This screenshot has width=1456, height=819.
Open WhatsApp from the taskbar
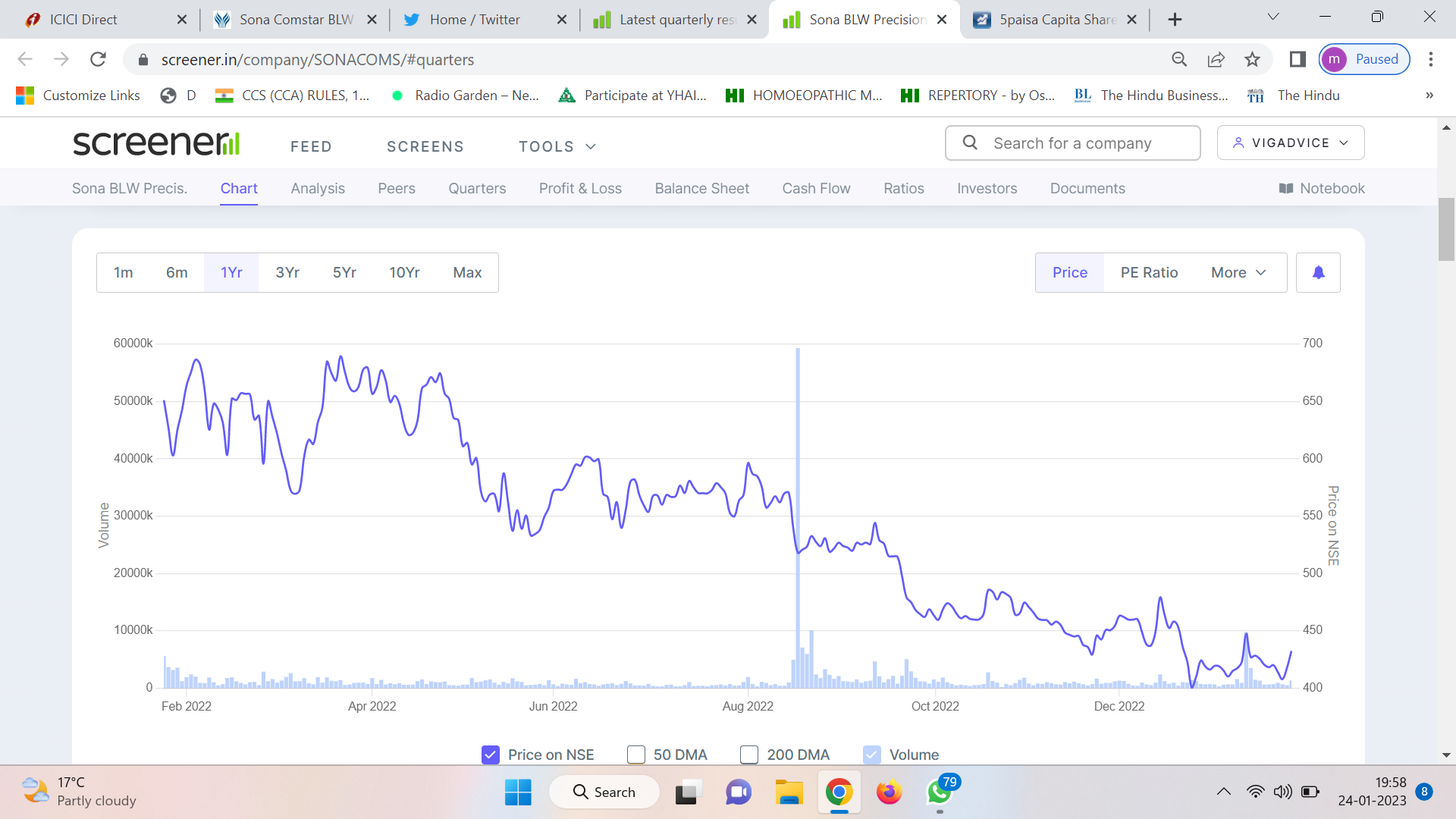click(939, 792)
